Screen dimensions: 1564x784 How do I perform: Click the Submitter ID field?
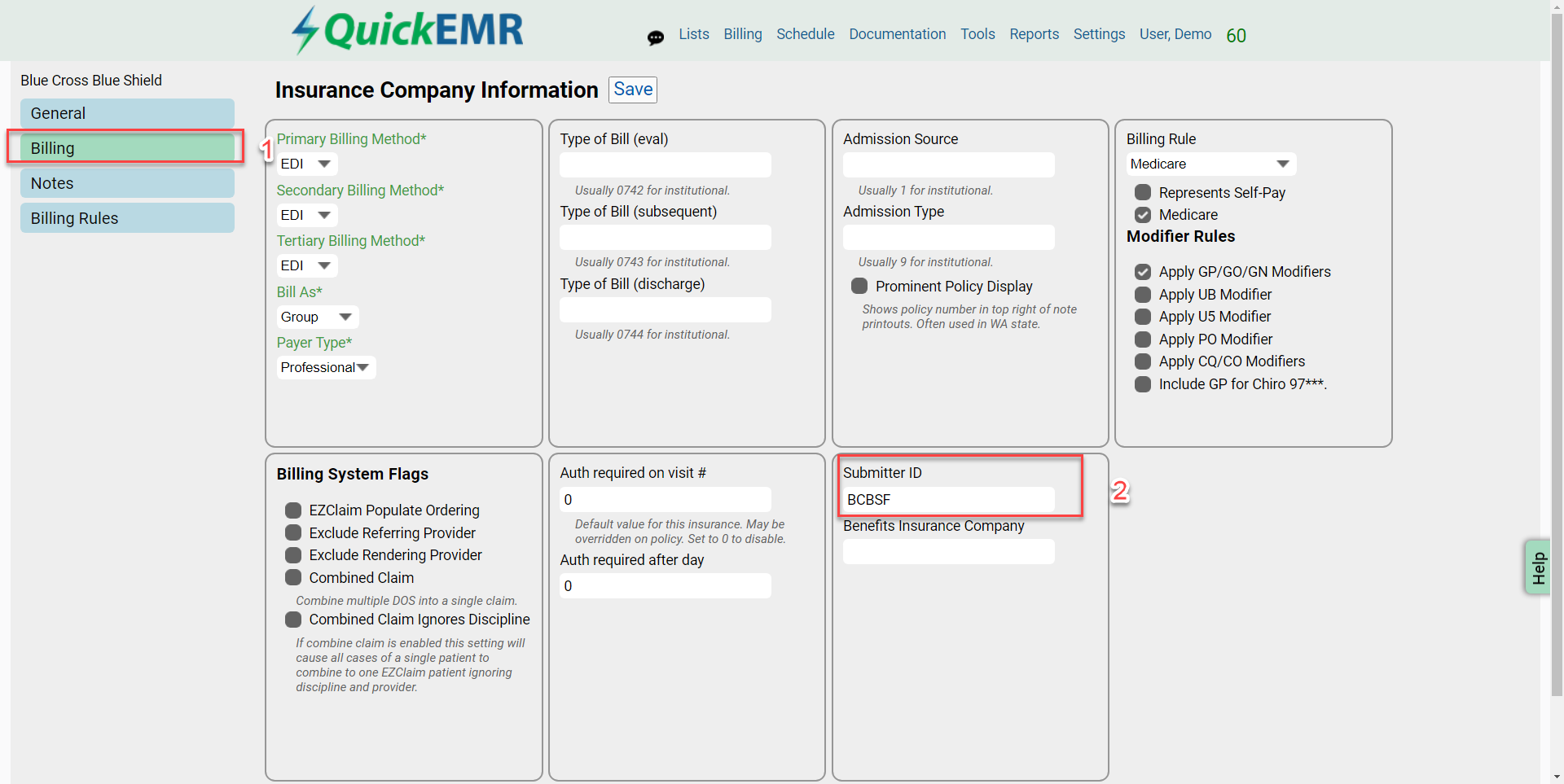[x=949, y=499]
